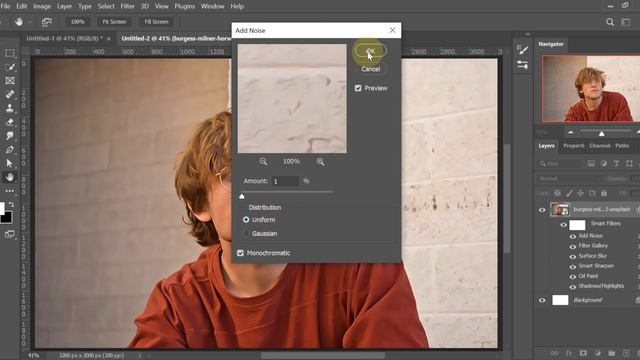Screen dimensions: 640x360
Task: Open the Window menu
Action: [212, 7]
